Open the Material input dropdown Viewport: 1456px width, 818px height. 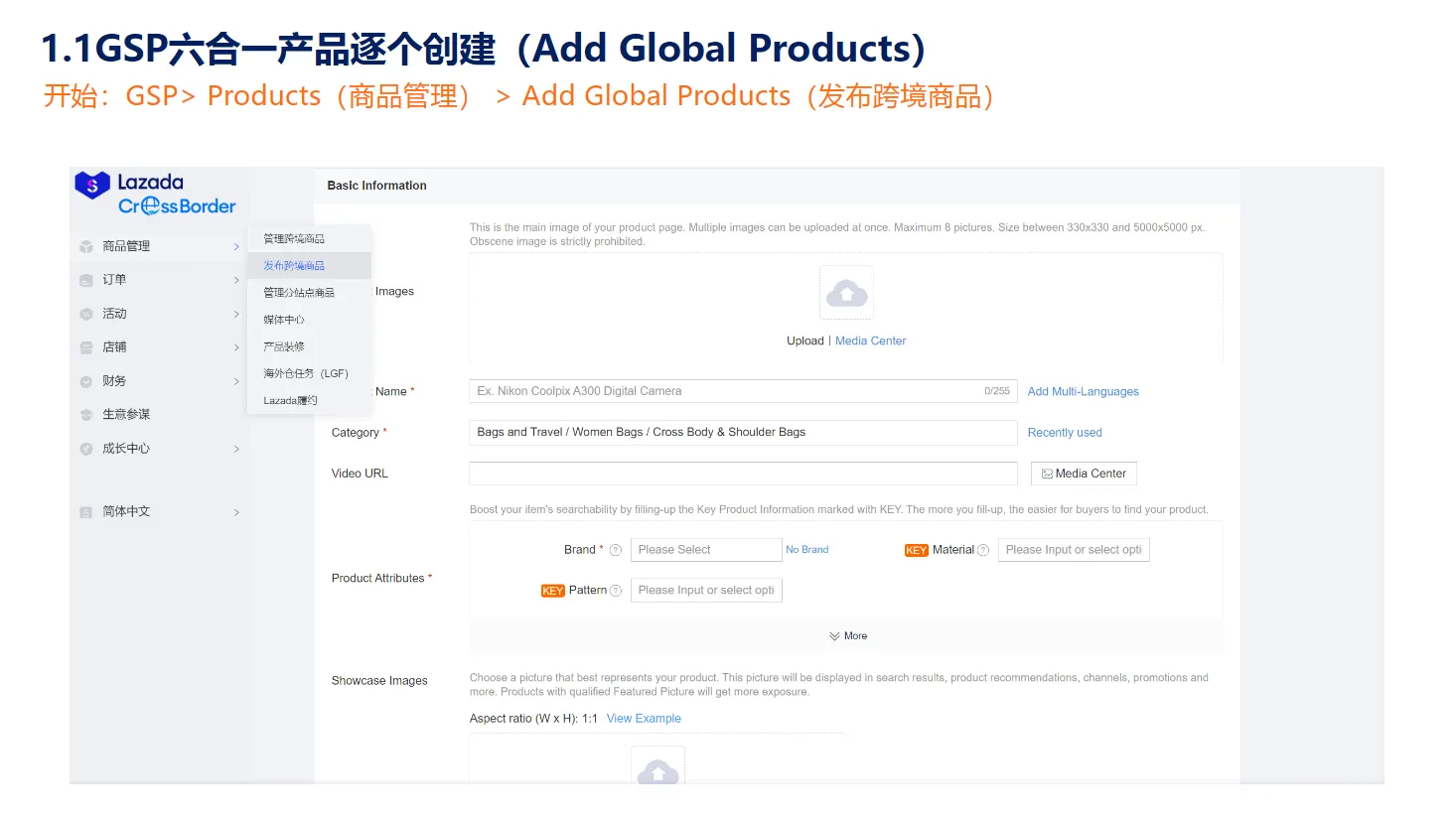(x=1073, y=550)
